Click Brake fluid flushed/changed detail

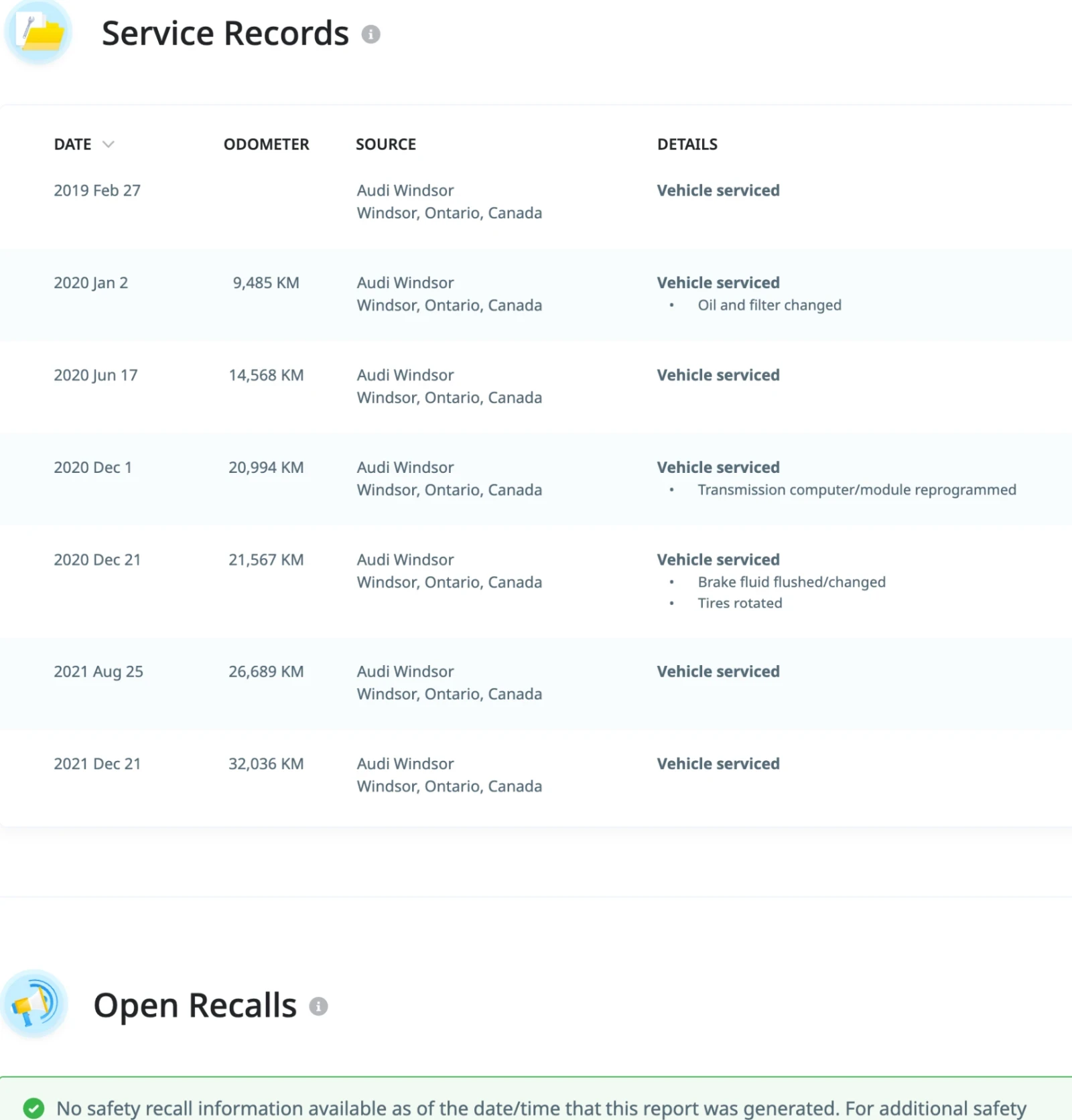pos(791,582)
